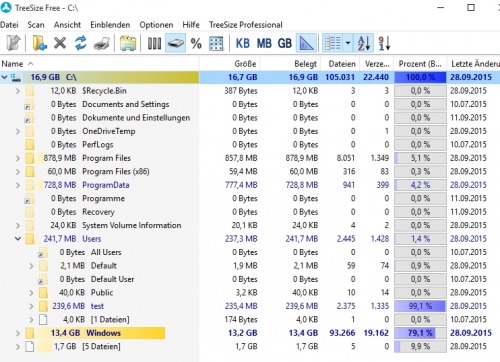Show sizes in MB

point(264,43)
